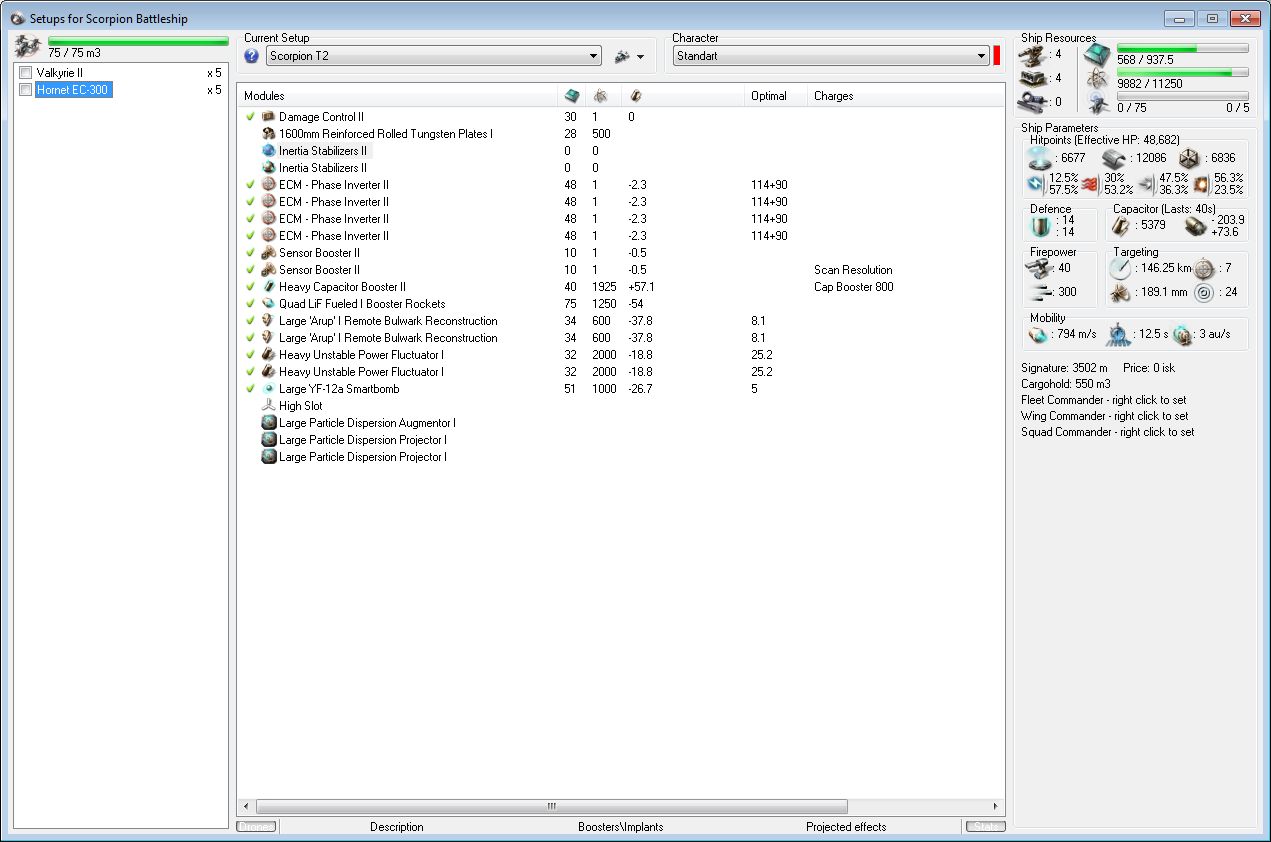Click the right arrow of horizontal scrollbar

pos(995,807)
